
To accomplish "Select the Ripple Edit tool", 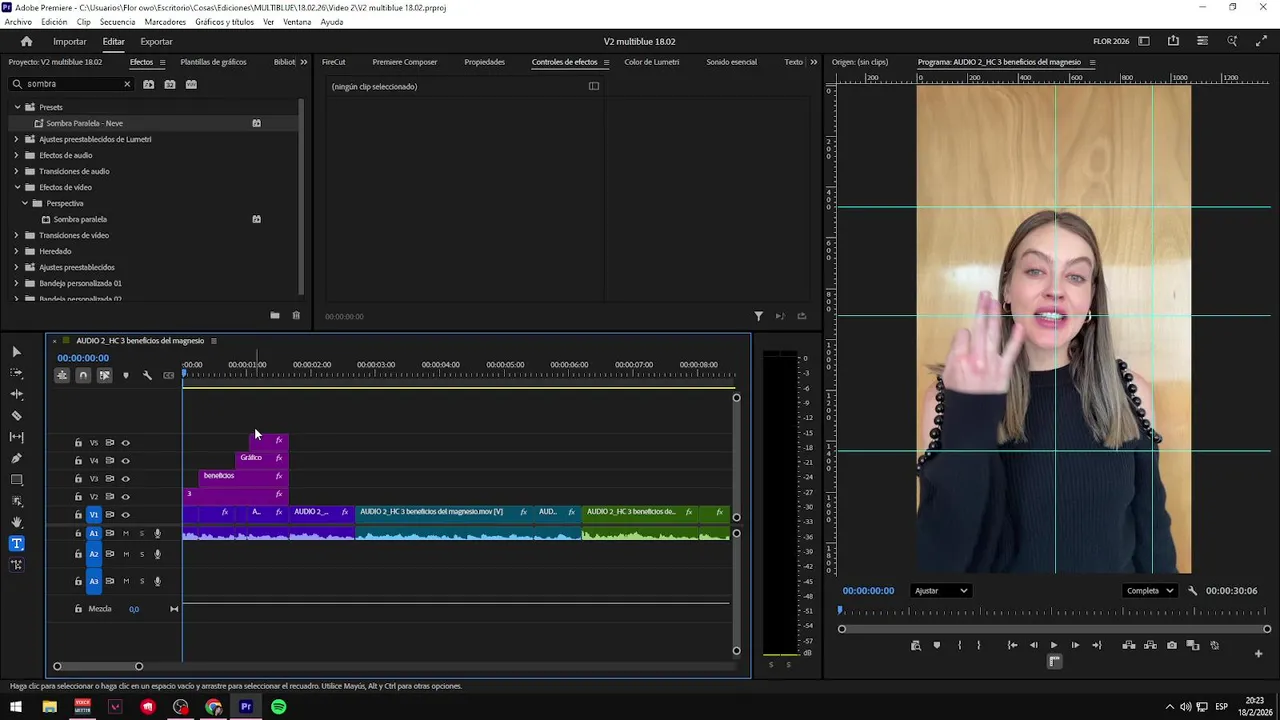I will [x=16, y=394].
